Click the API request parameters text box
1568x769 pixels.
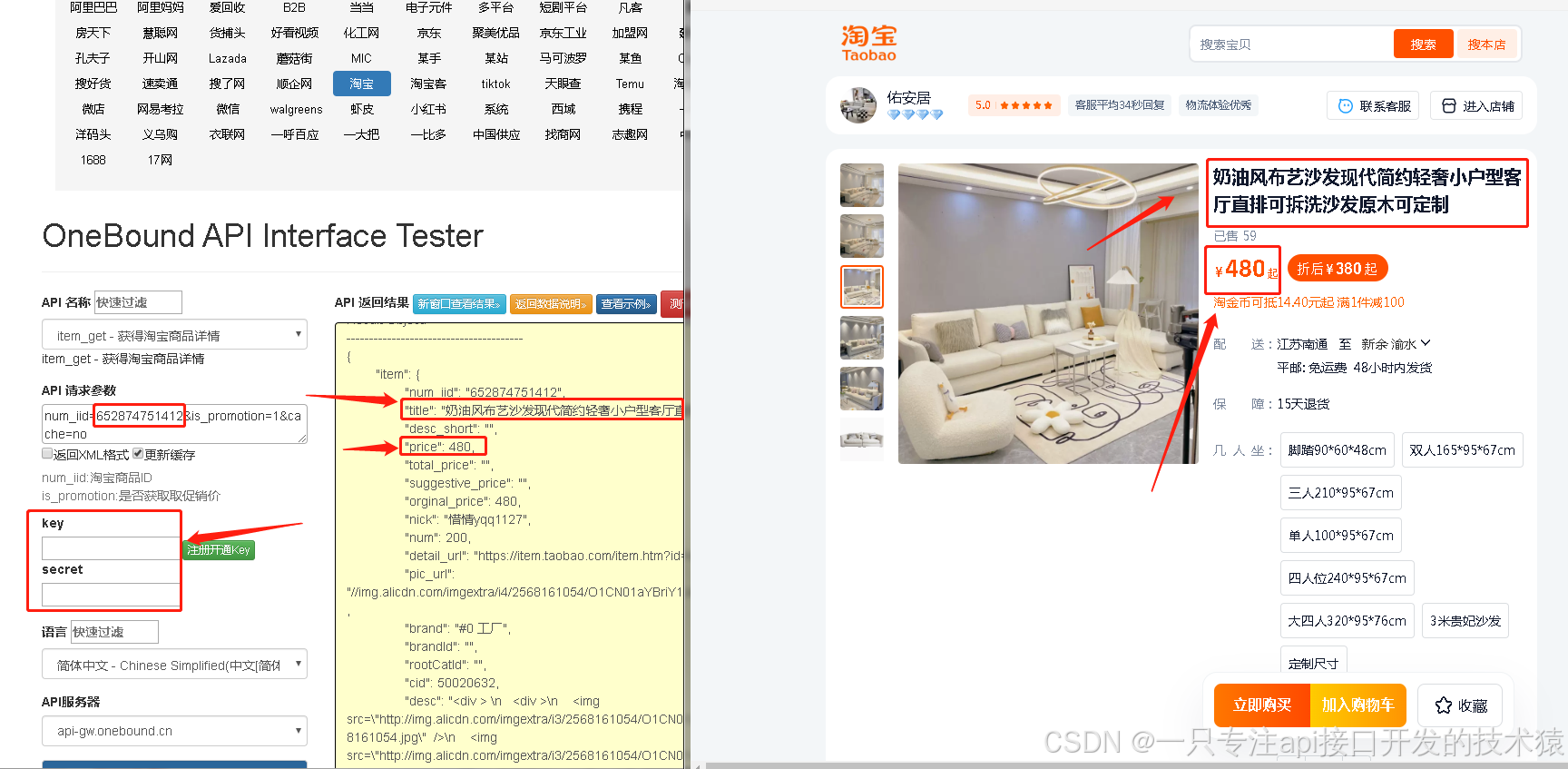pyautogui.click(x=174, y=424)
